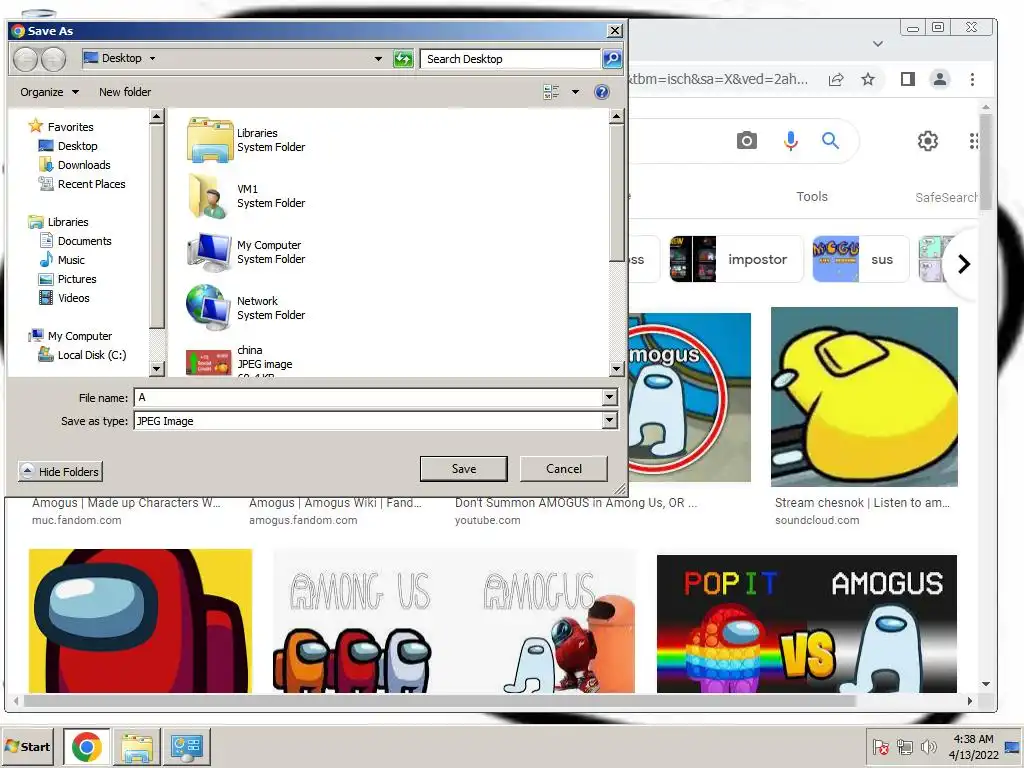Open the Save As dialog help icon
The height and width of the screenshot is (768, 1024).
[x=601, y=92]
